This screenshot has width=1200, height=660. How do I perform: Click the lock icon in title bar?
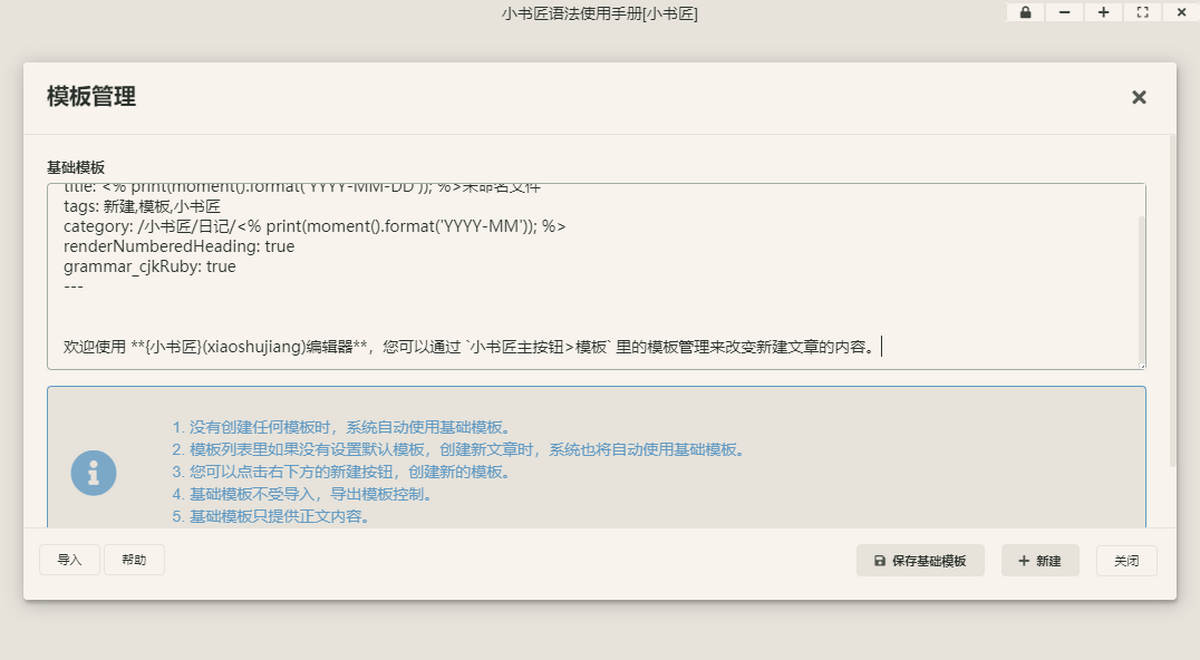1025,13
